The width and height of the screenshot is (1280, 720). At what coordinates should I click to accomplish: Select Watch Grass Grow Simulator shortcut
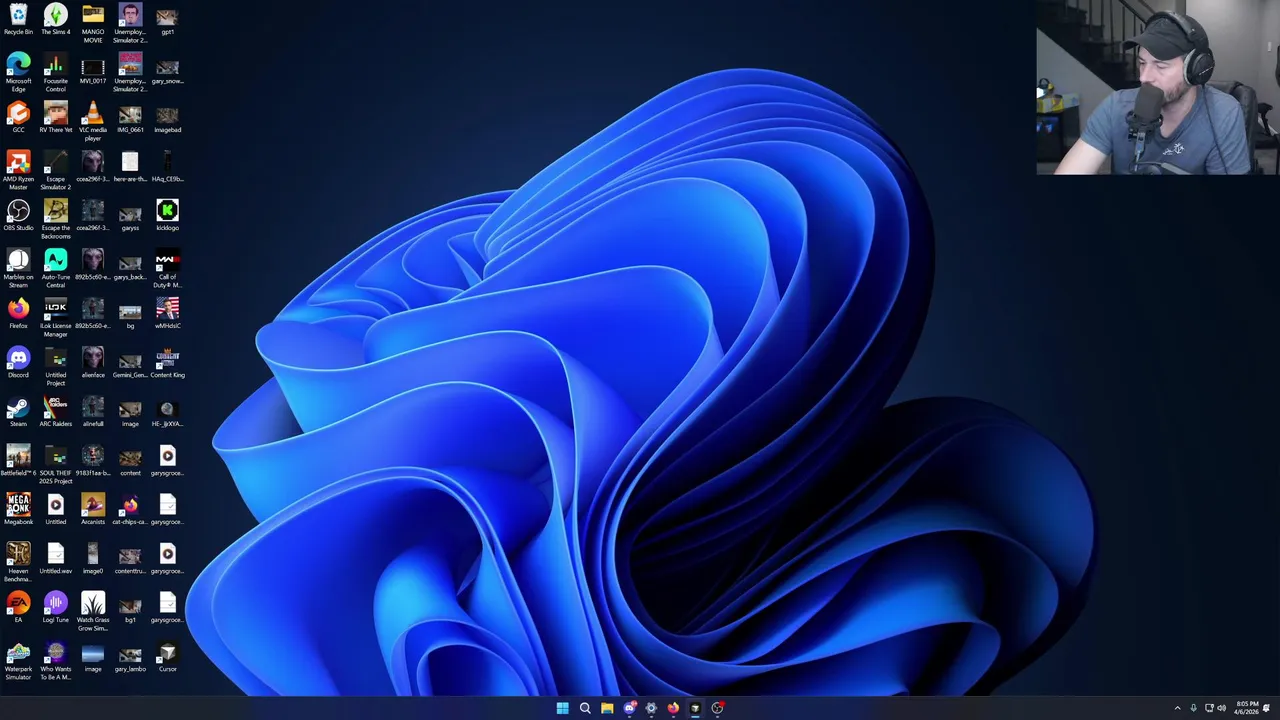click(93, 611)
